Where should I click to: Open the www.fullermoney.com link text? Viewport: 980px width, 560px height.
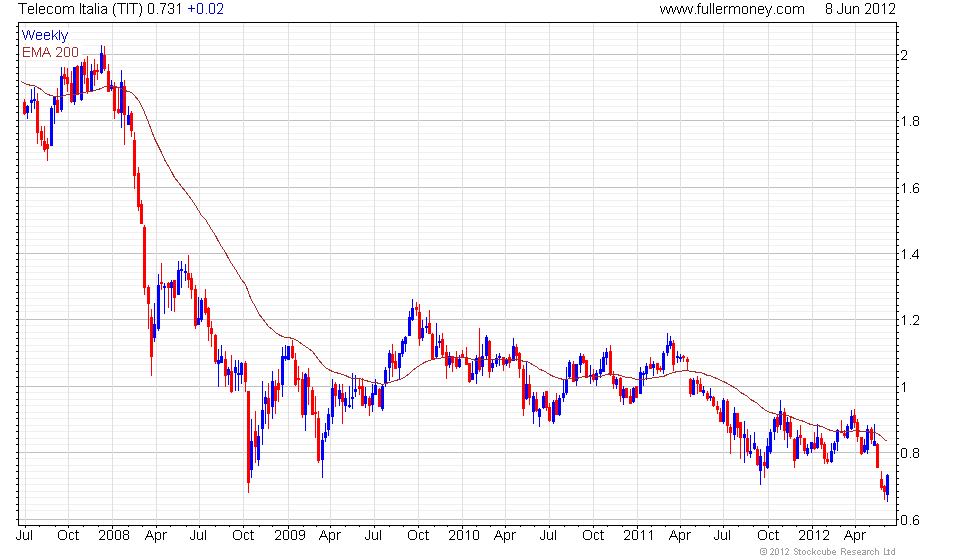732,9
